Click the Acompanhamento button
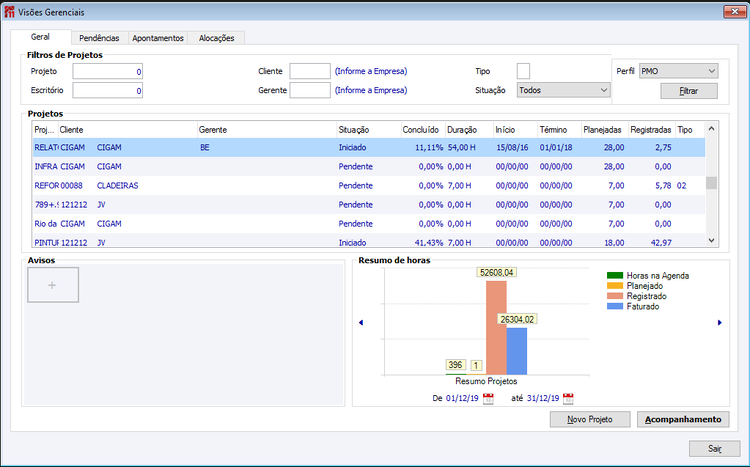Image resolution: width=750 pixels, height=467 pixels. (x=683, y=419)
